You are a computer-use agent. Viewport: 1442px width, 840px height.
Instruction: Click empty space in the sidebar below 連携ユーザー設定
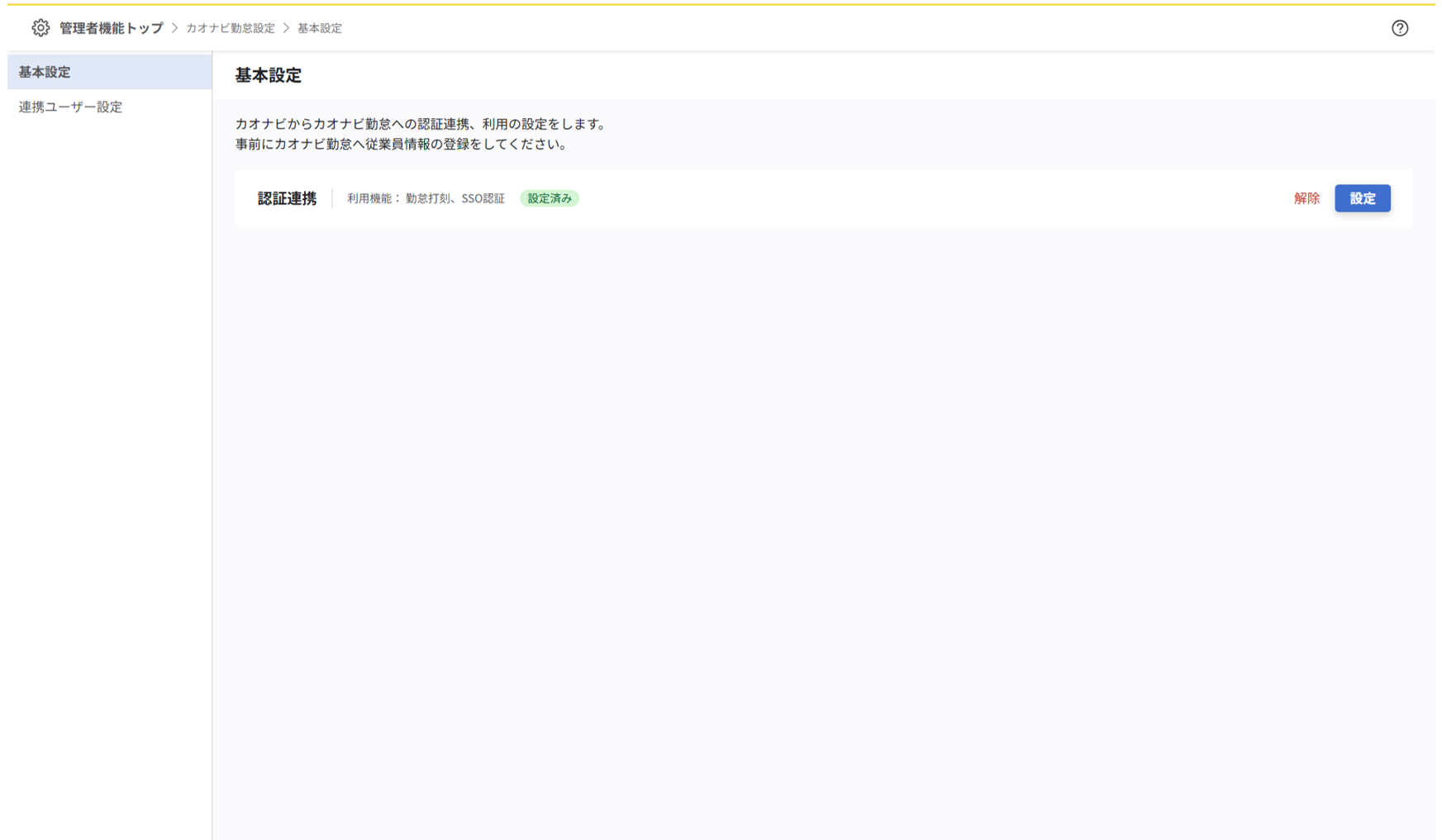pyautogui.click(x=107, y=413)
